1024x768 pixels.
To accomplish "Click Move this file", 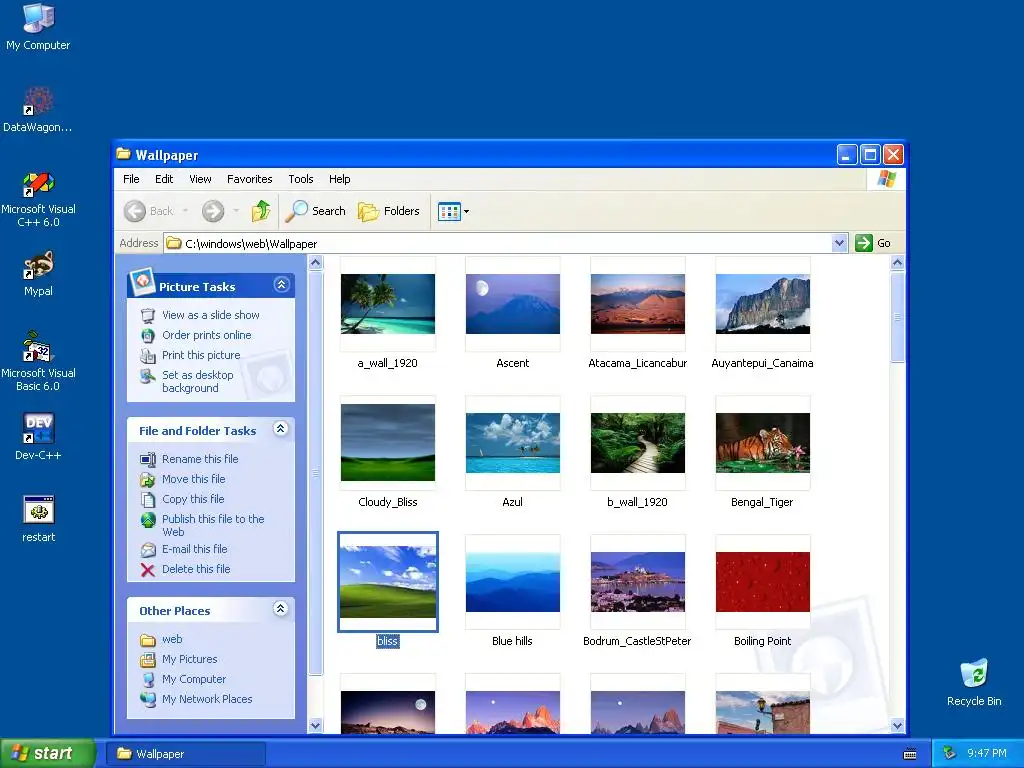I will point(193,479).
